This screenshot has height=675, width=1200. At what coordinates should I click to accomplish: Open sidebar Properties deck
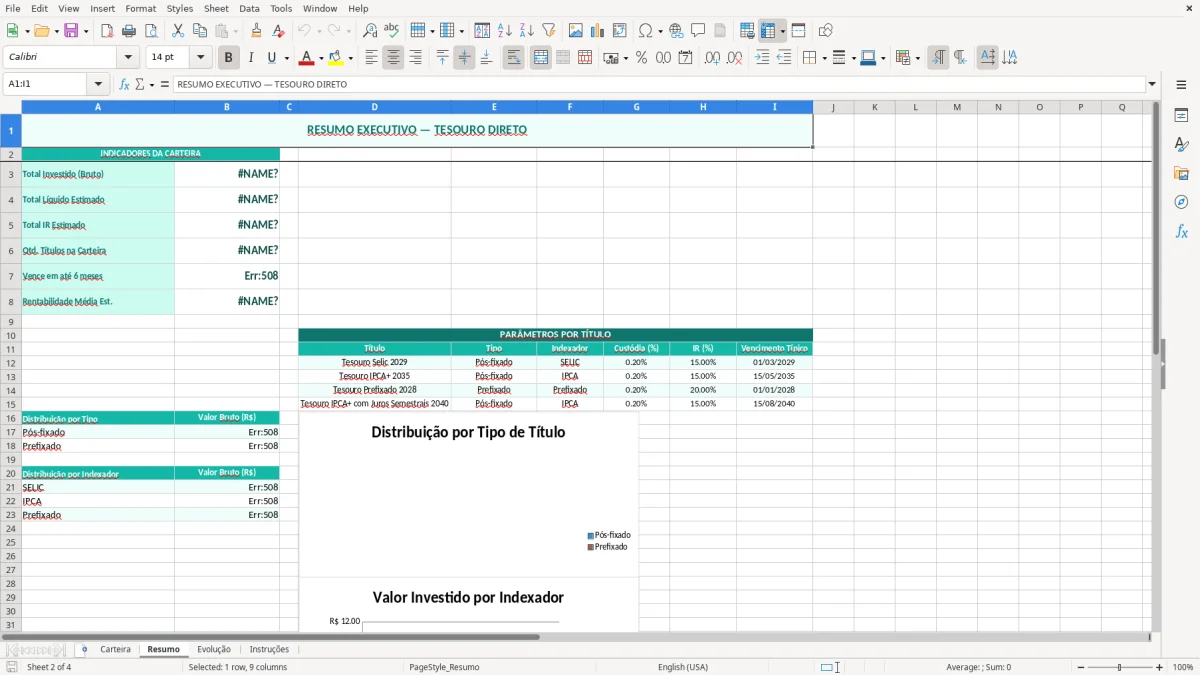[1181, 115]
